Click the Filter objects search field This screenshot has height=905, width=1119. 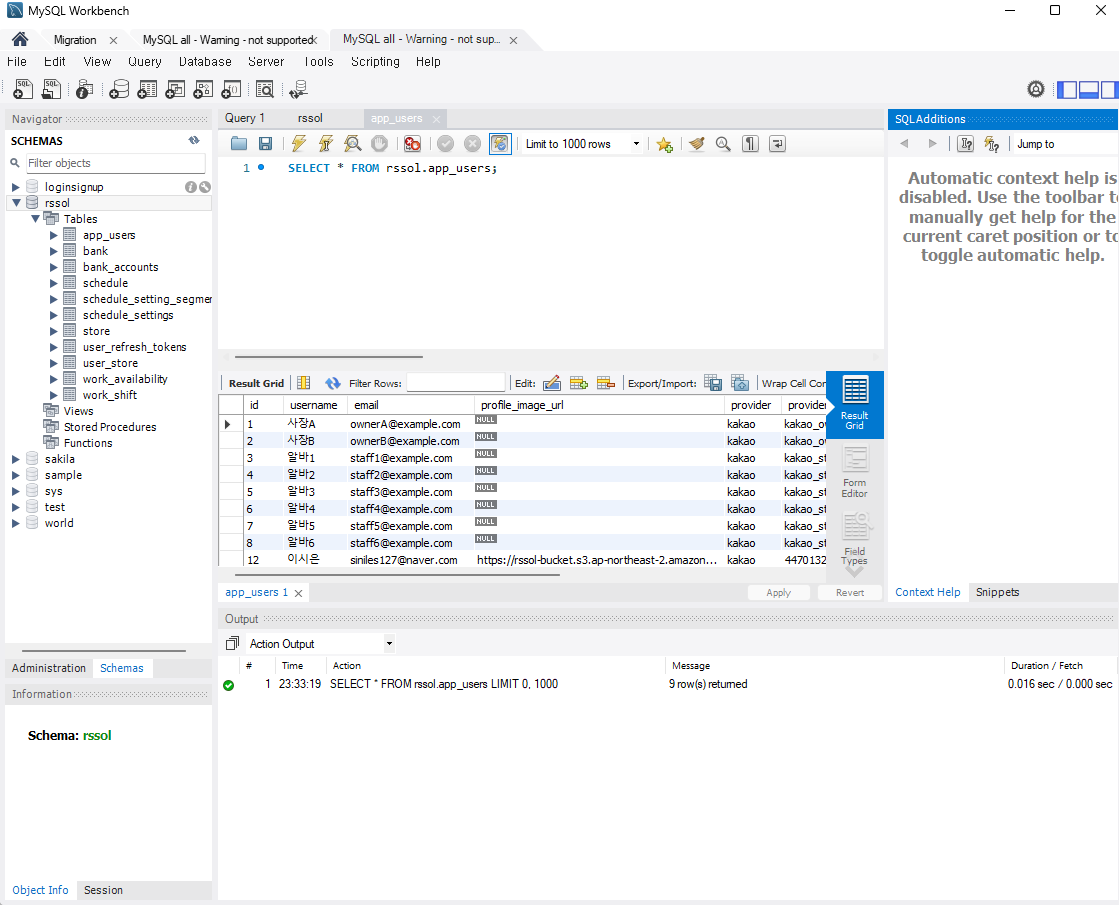tap(116, 163)
